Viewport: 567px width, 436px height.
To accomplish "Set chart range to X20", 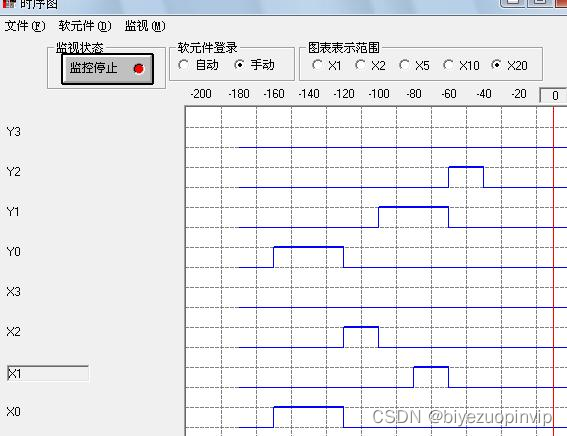I will pyautogui.click(x=496, y=65).
